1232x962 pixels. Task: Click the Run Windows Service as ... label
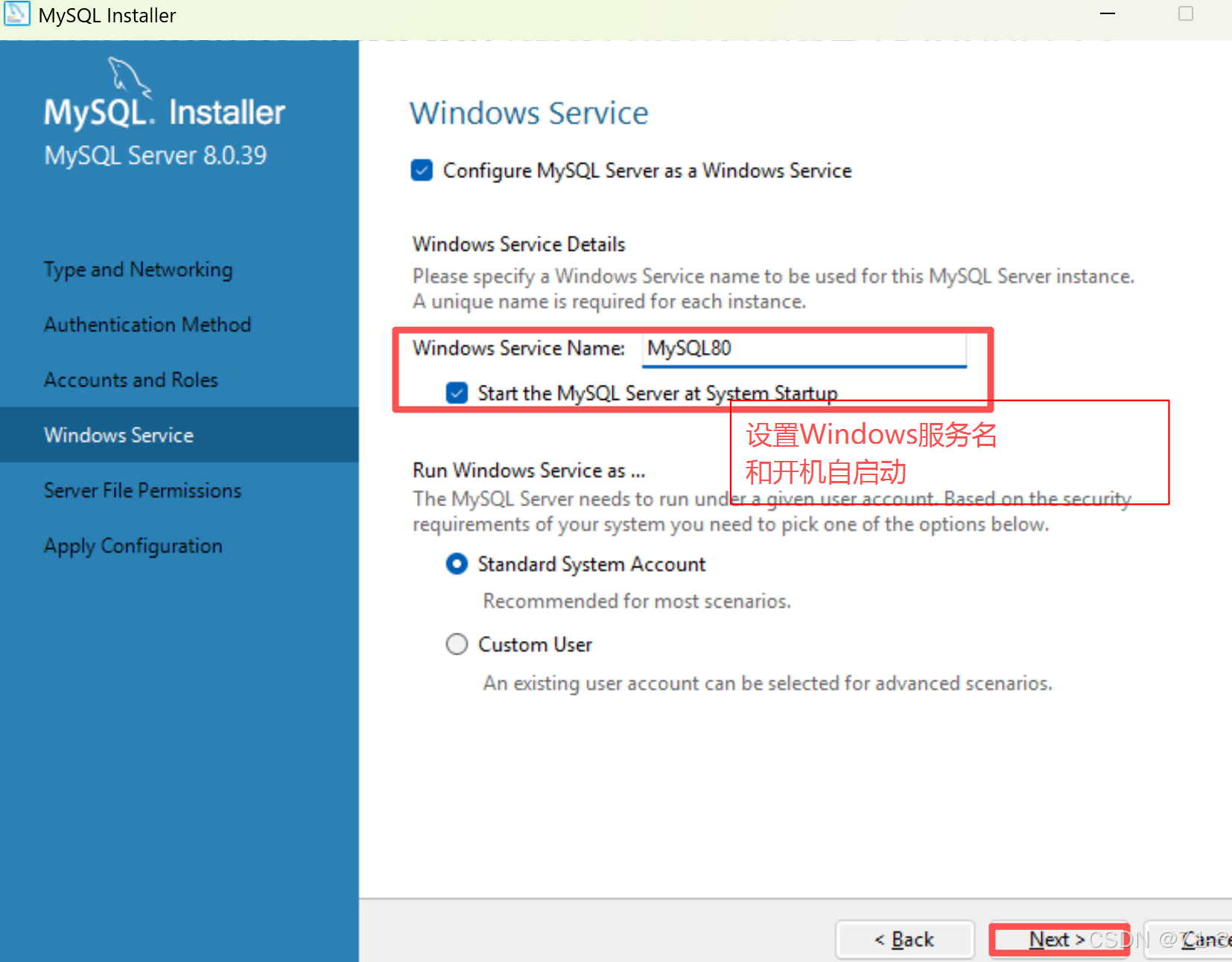529,471
